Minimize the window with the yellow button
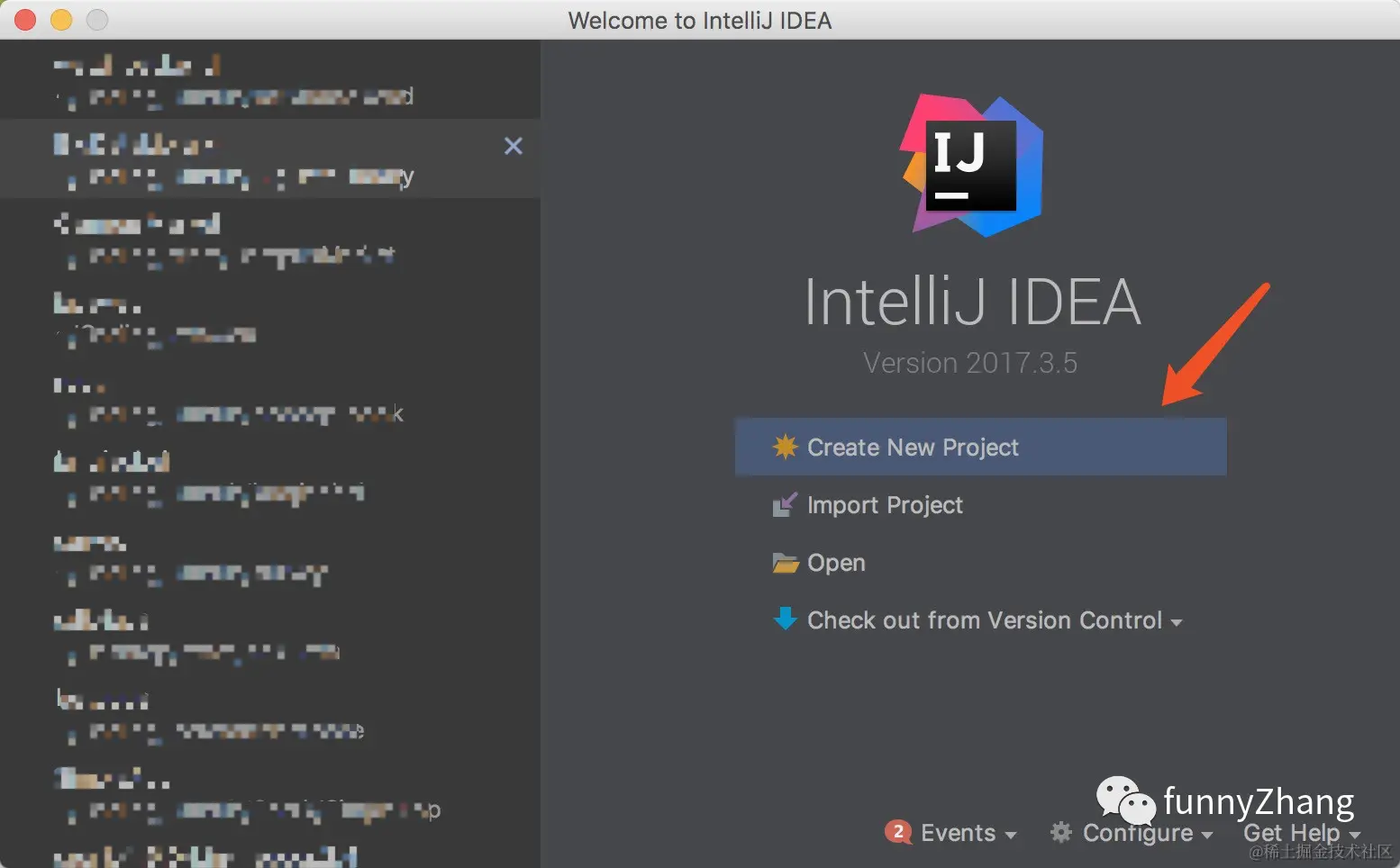Image resolution: width=1400 pixels, height=868 pixels. [x=61, y=20]
